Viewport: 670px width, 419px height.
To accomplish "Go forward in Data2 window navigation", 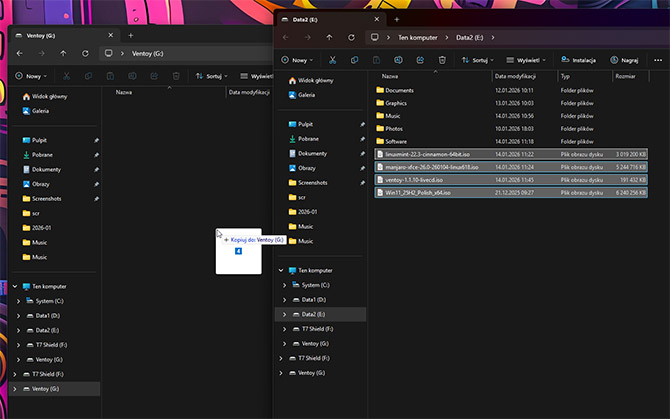I will click(307, 38).
